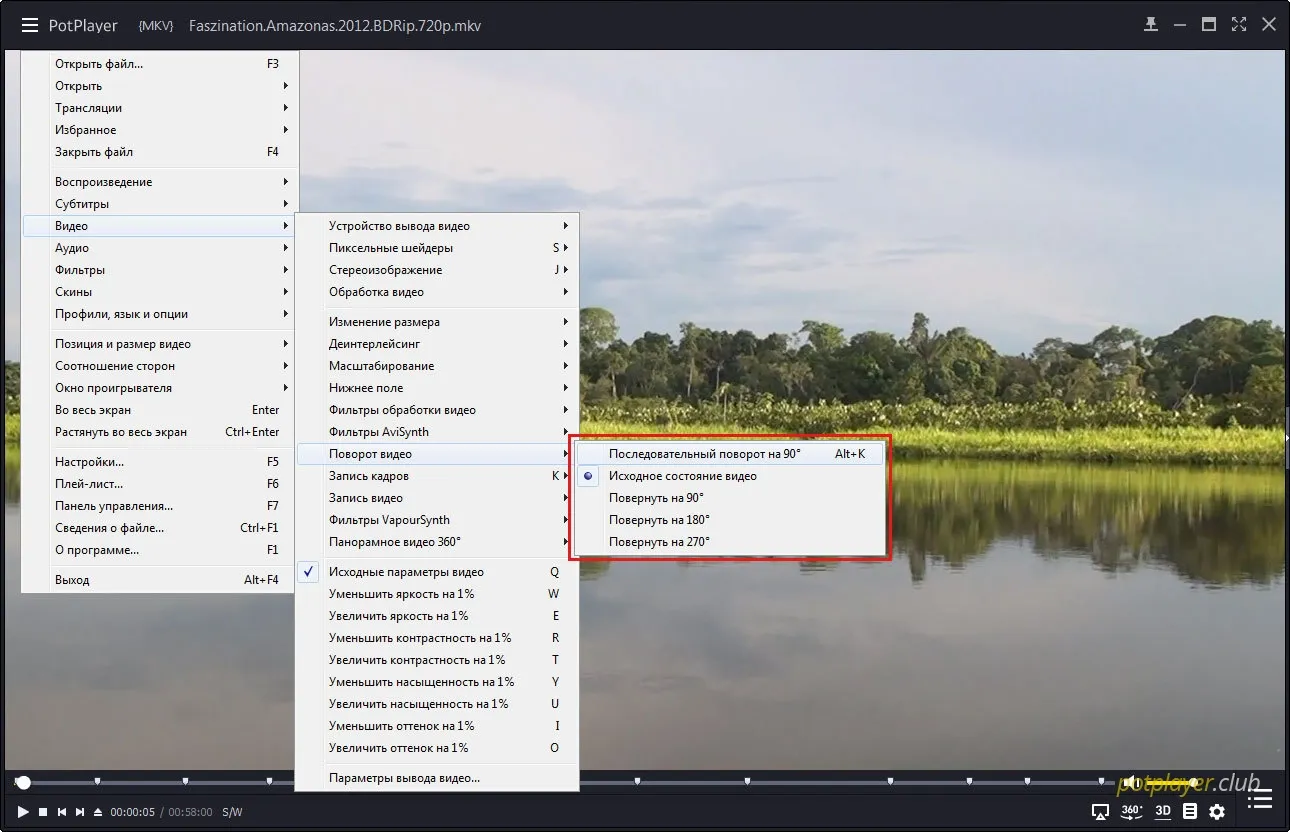Click 'Увеличить насыщенность на 1%'
The height and width of the screenshot is (832, 1290).
point(437,704)
